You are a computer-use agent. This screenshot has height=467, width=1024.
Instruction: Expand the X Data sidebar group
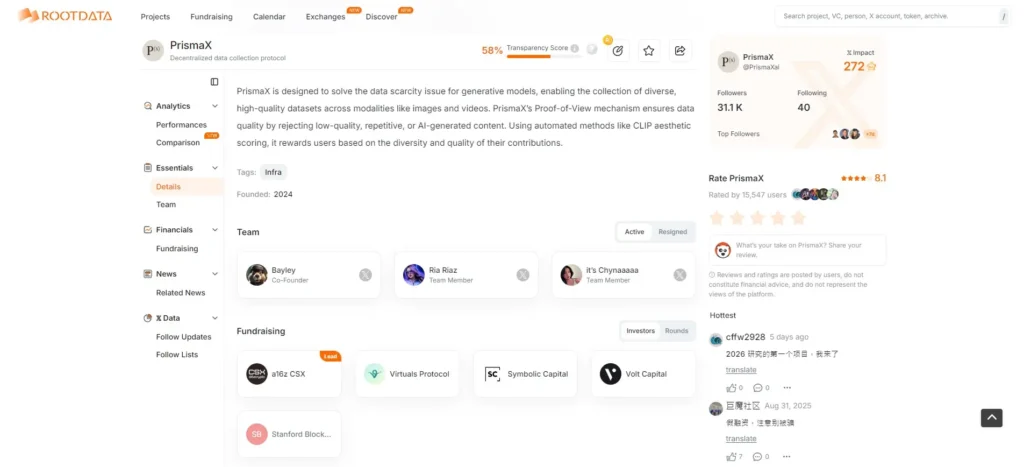click(x=214, y=318)
